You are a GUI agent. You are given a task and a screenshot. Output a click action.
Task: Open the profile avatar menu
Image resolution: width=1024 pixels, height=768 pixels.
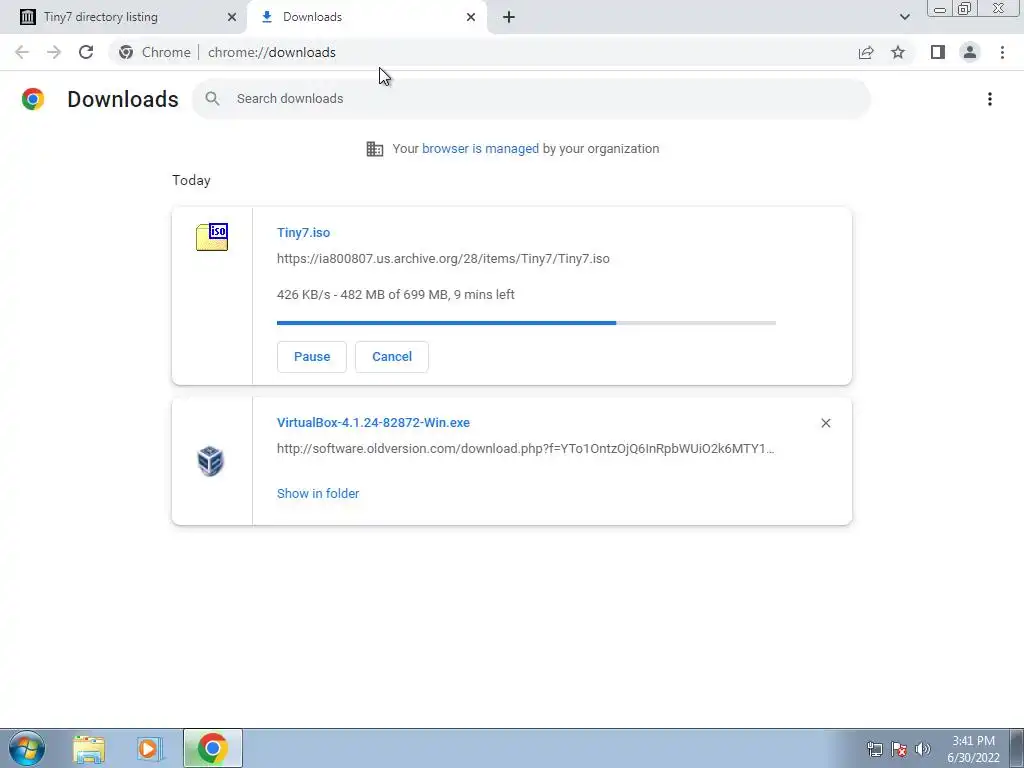coord(970,52)
